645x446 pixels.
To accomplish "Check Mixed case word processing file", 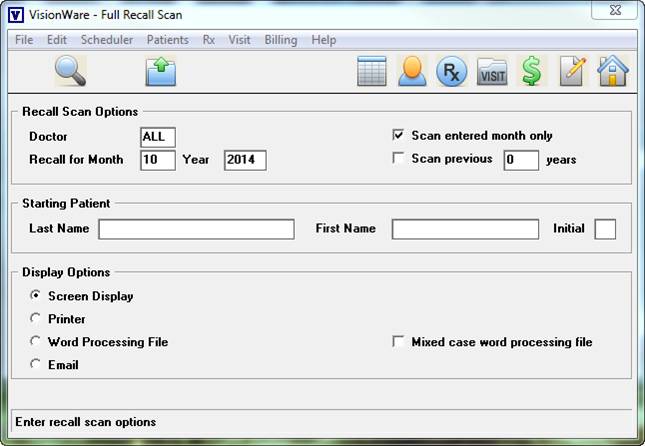I will coord(398,341).
